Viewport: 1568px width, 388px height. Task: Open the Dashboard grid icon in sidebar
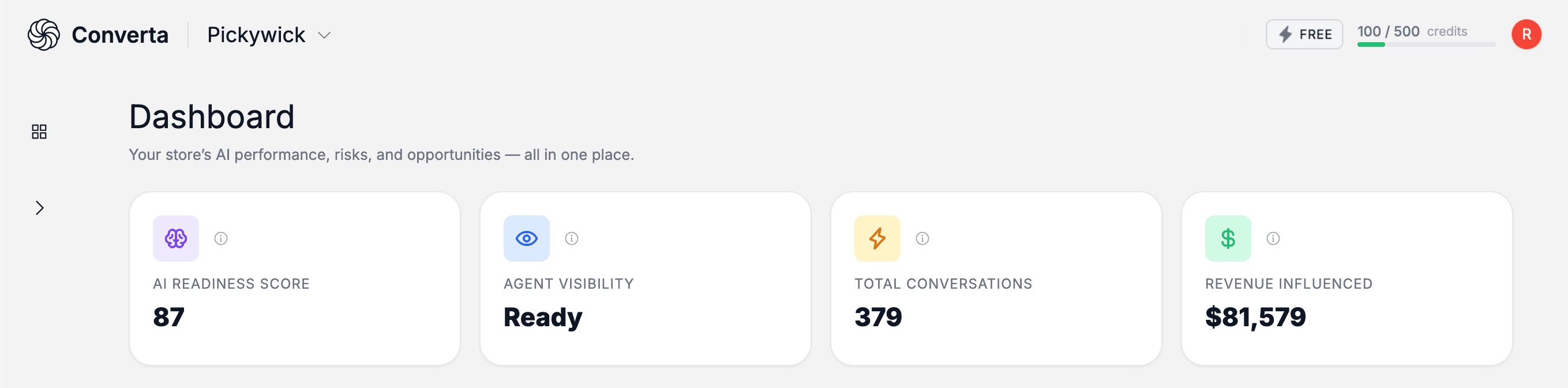click(39, 131)
